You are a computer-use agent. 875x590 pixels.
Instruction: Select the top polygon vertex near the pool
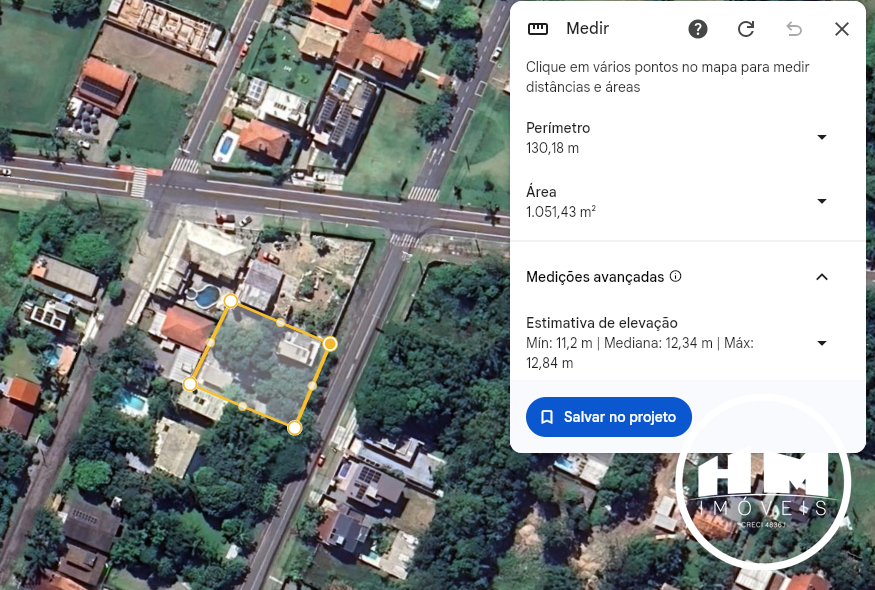(x=230, y=301)
